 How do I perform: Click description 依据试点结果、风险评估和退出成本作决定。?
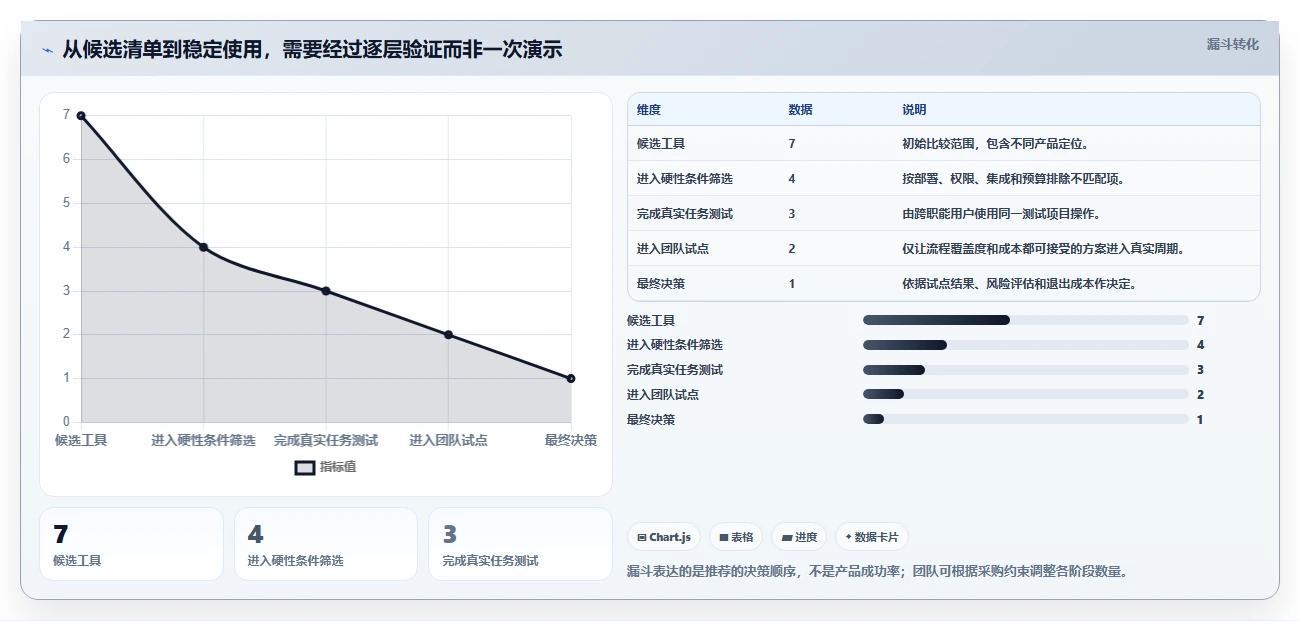[x=1019, y=284]
